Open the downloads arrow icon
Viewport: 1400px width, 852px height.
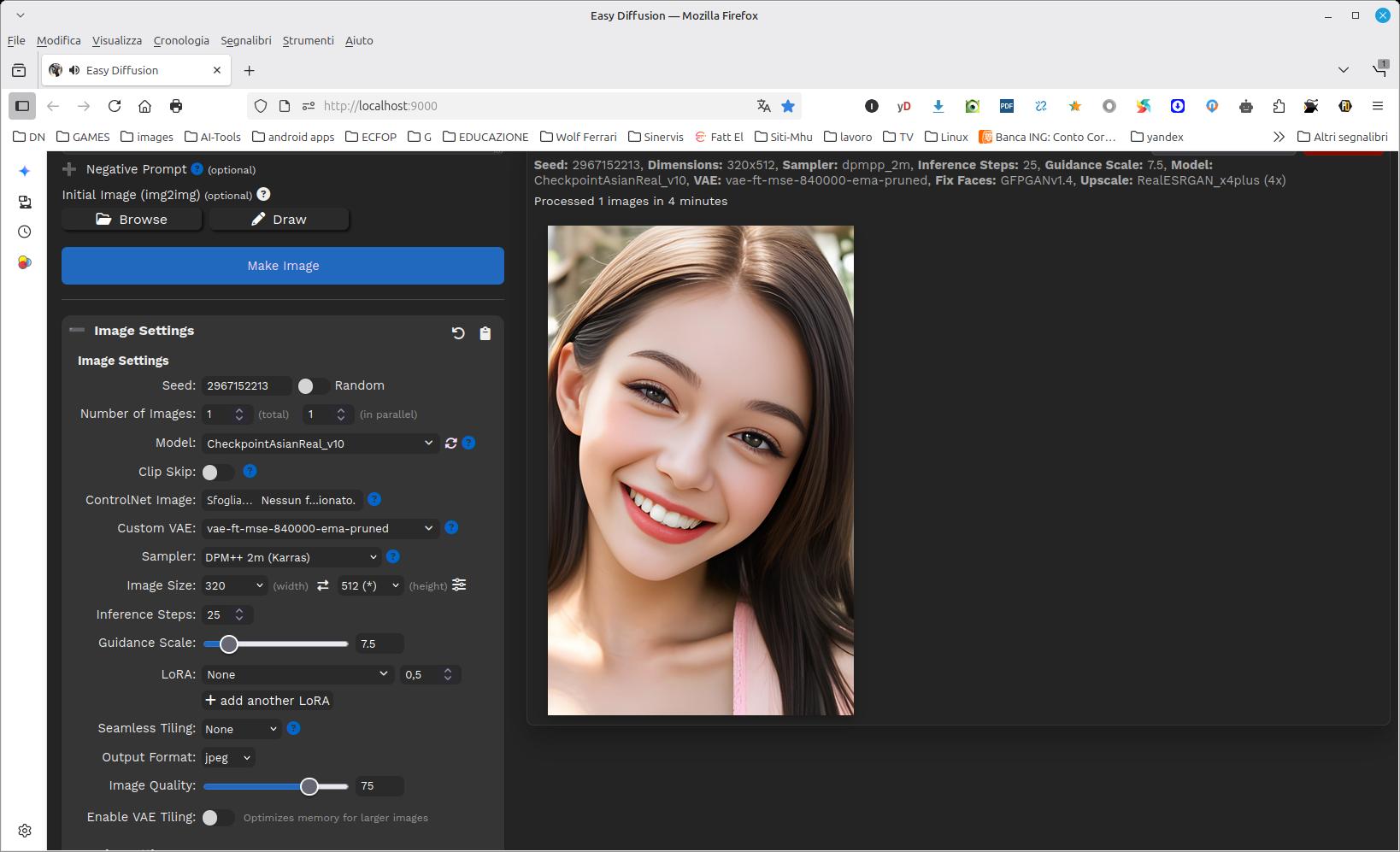tap(938, 106)
